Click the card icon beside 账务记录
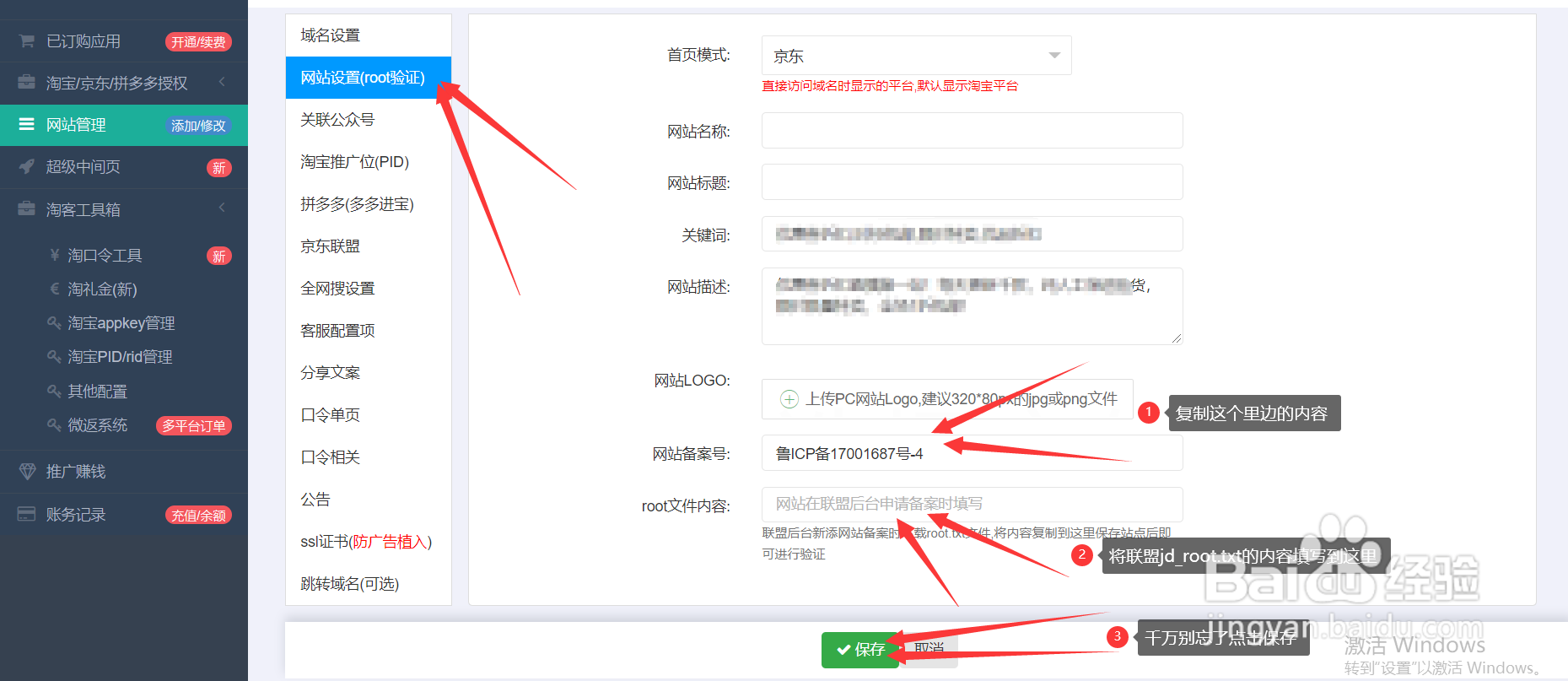 27,514
